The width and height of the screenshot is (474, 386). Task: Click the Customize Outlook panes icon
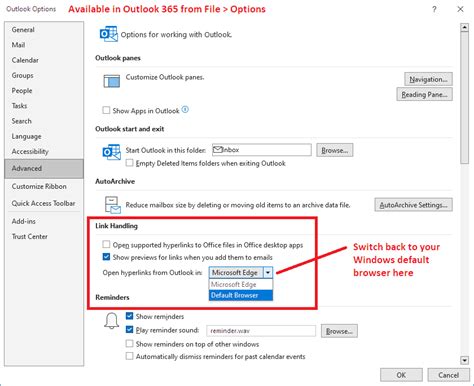[112, 81]
